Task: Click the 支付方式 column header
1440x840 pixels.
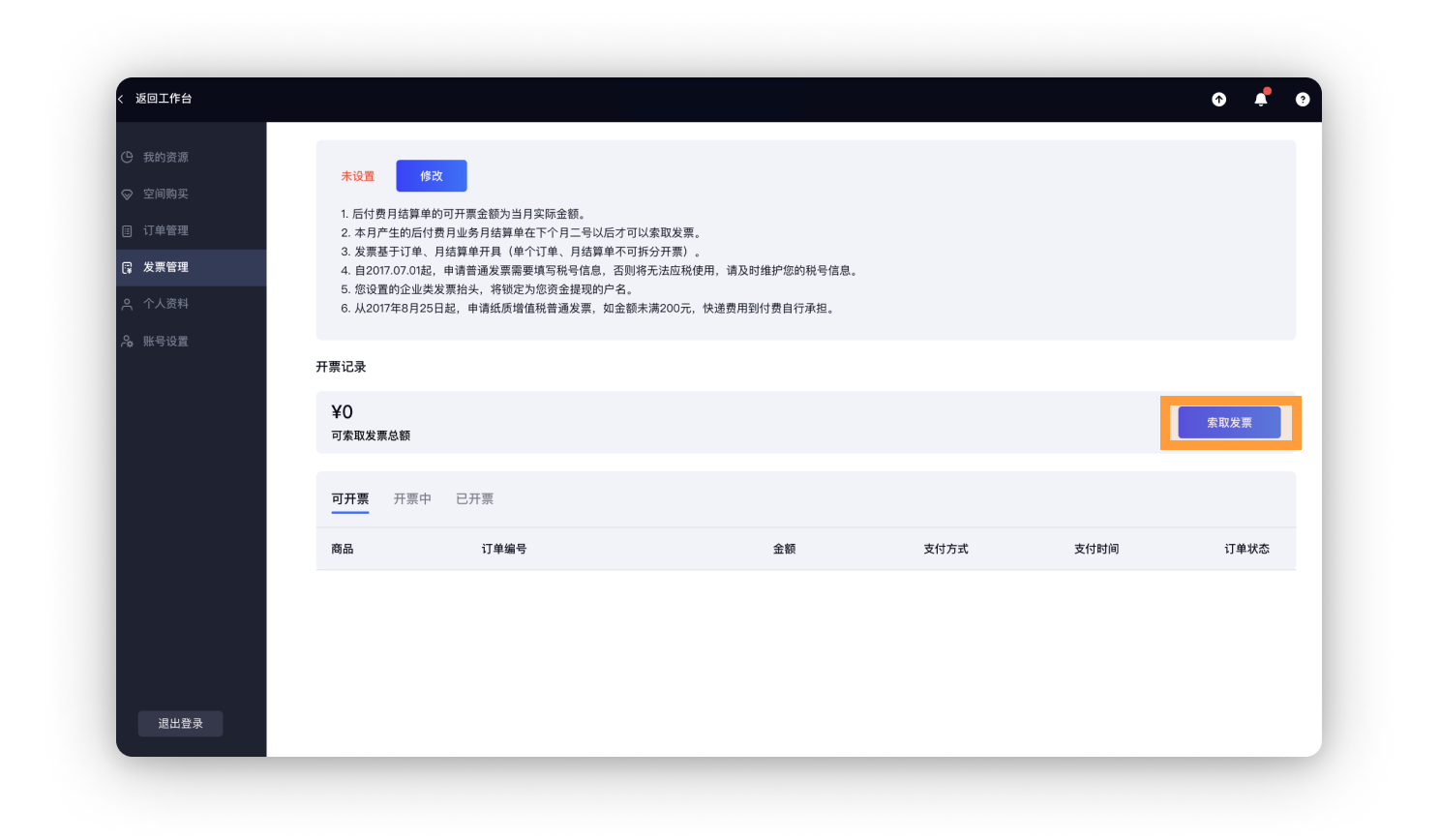Action: 945,549
